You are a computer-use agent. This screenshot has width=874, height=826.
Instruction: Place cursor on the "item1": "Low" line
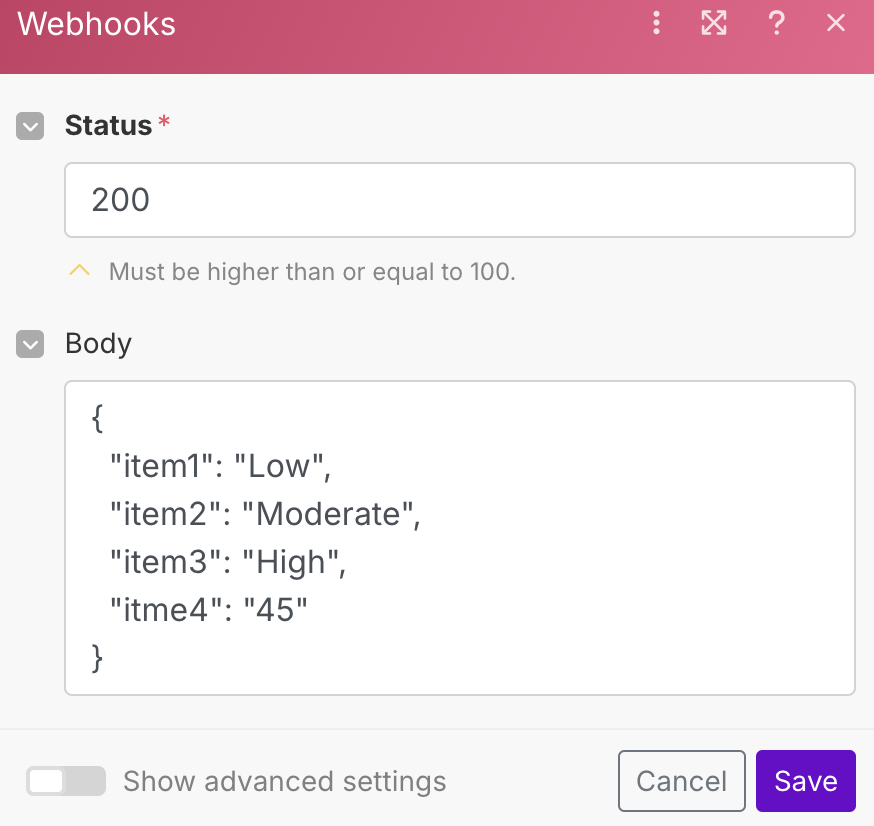tap(220, 466)
